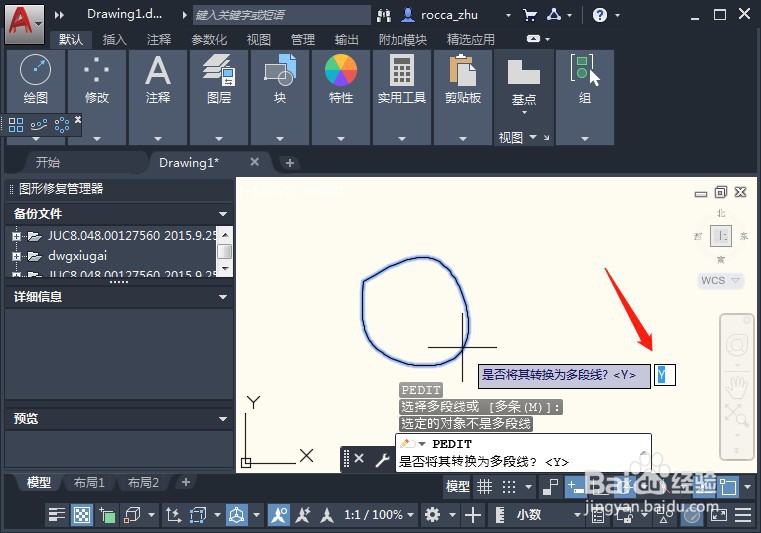Open the 图层 (Layers) panel

pyautogui.click(x=219, y=97)
